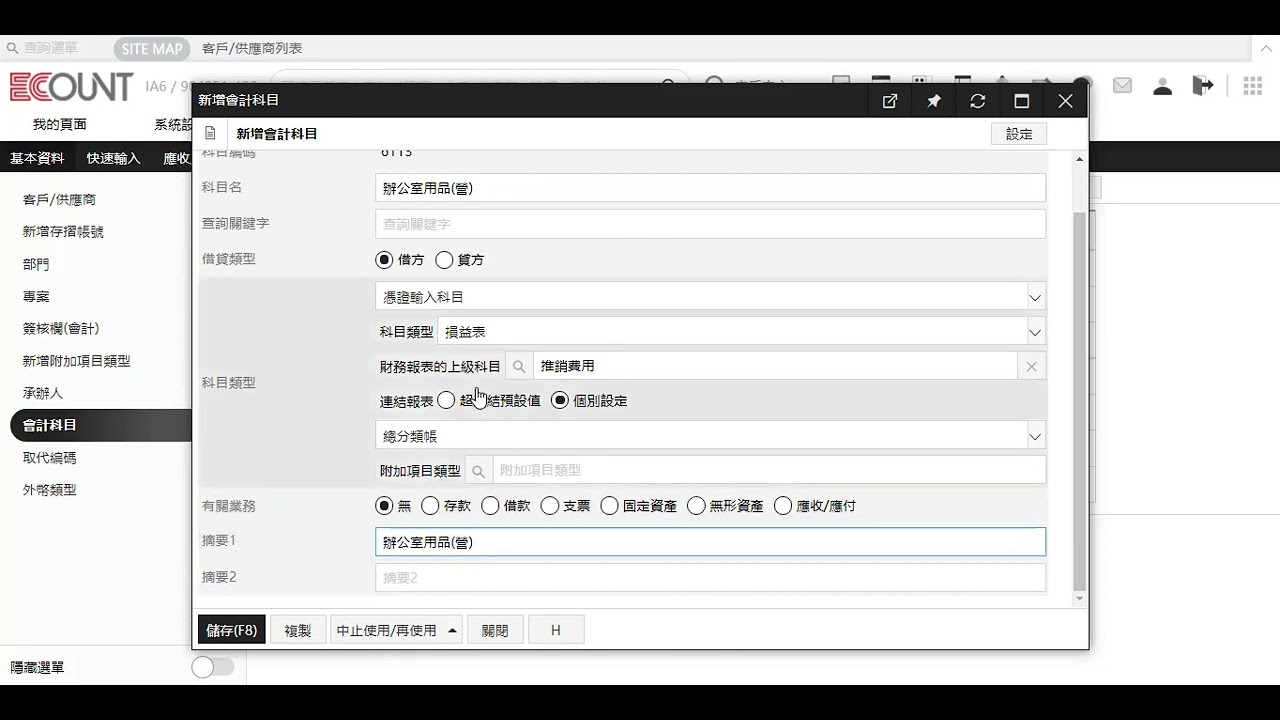
Task: Expand the 憑證輸入科目 dropdown
Action: pos(710,297)
